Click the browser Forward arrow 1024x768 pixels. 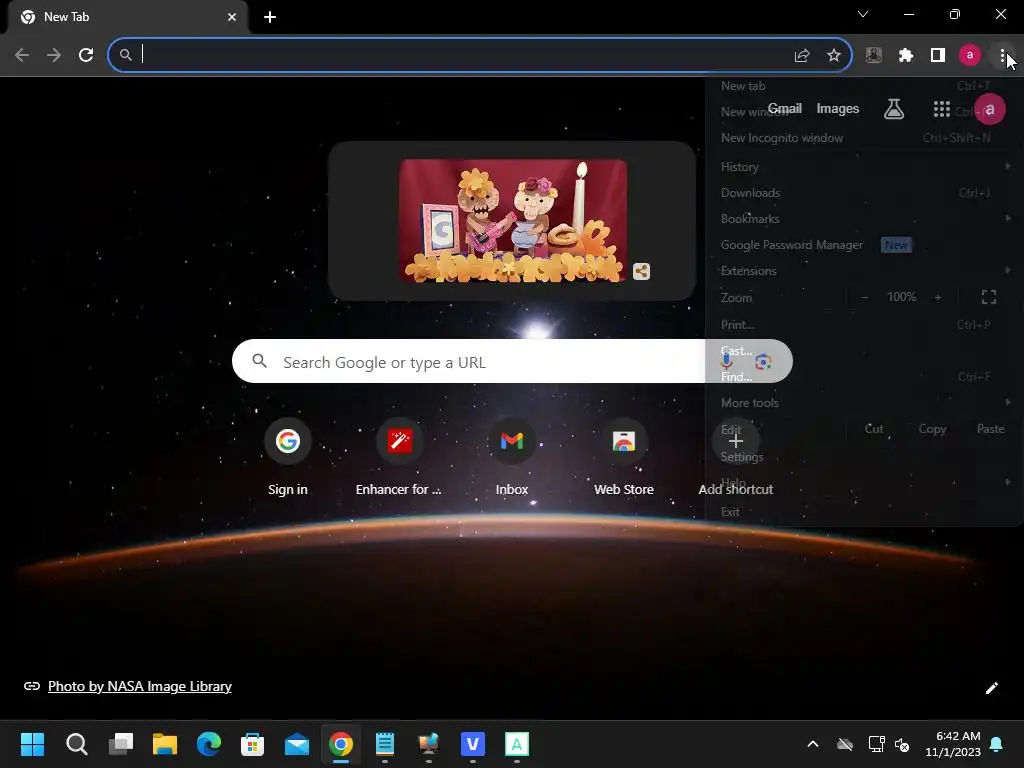54,55
